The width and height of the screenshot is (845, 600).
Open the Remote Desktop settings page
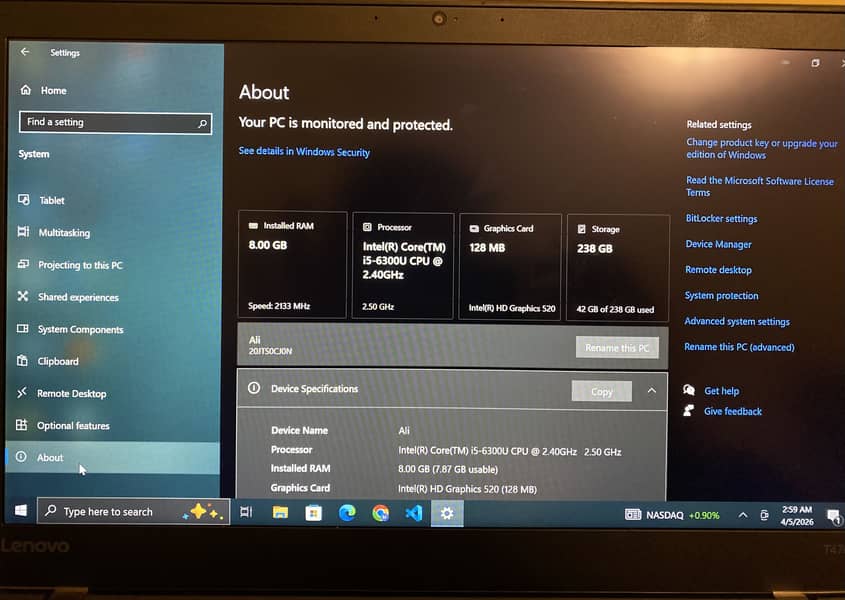tap(72, 394)
